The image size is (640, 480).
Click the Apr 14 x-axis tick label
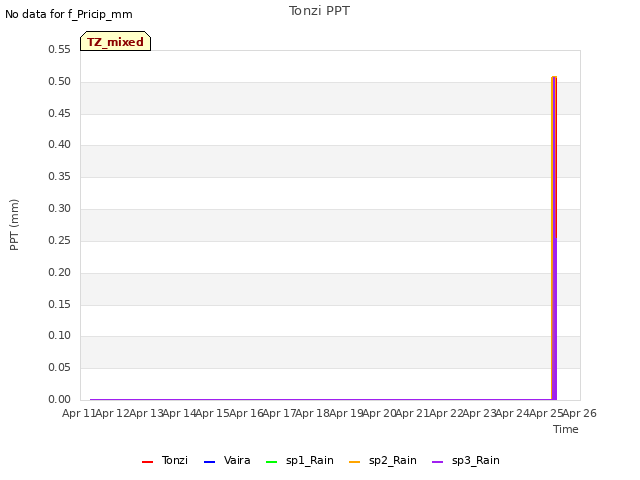[179, 413]
